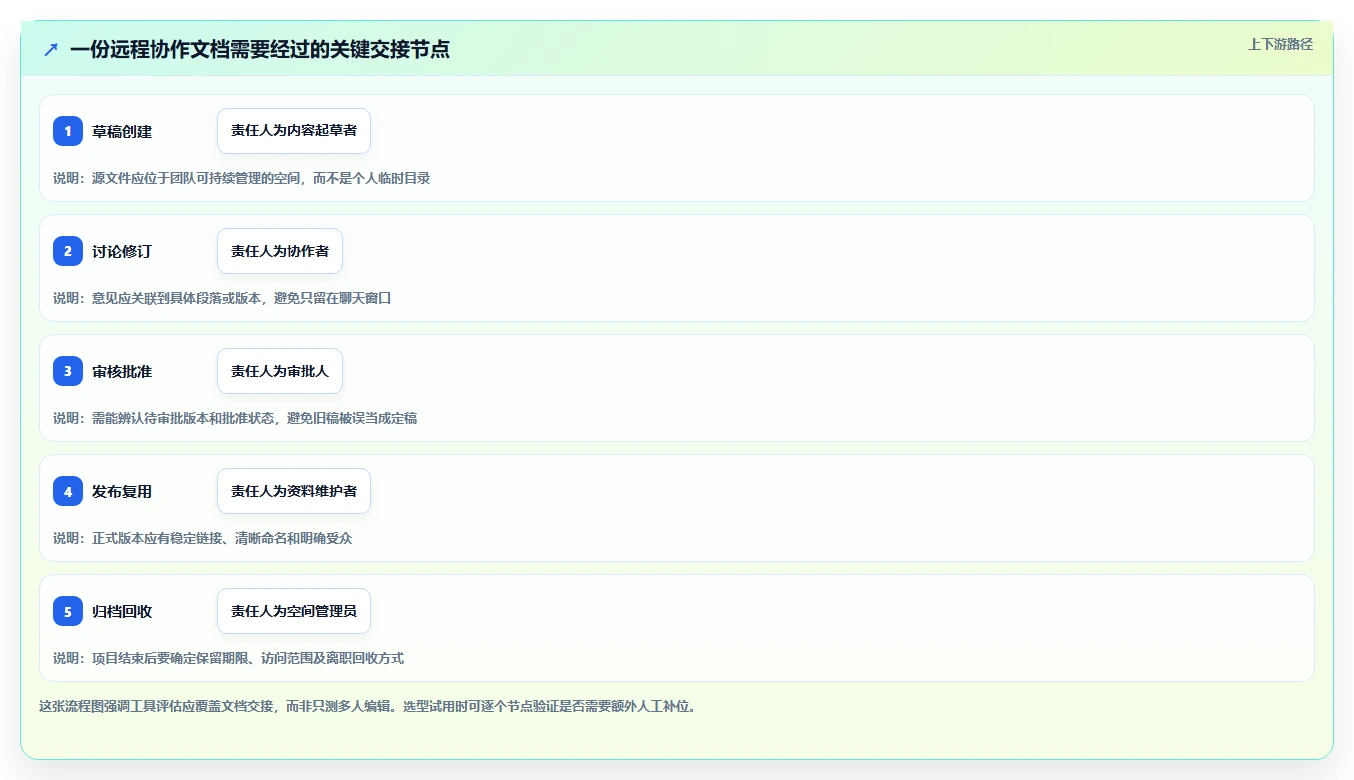Select the 归档回收 step title
Screen dimensions: 1354x780
(x=122, y=611)
